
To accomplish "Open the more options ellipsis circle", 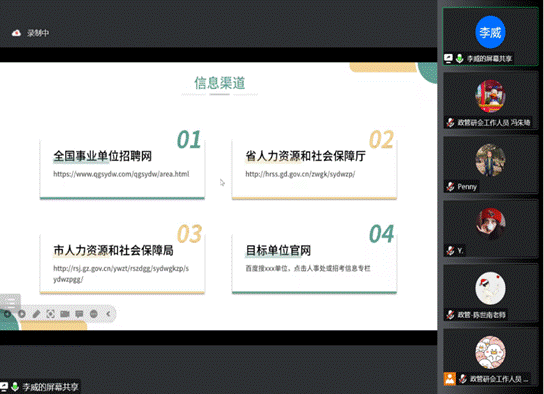I will pyautogui.click(x=94, y=314).
